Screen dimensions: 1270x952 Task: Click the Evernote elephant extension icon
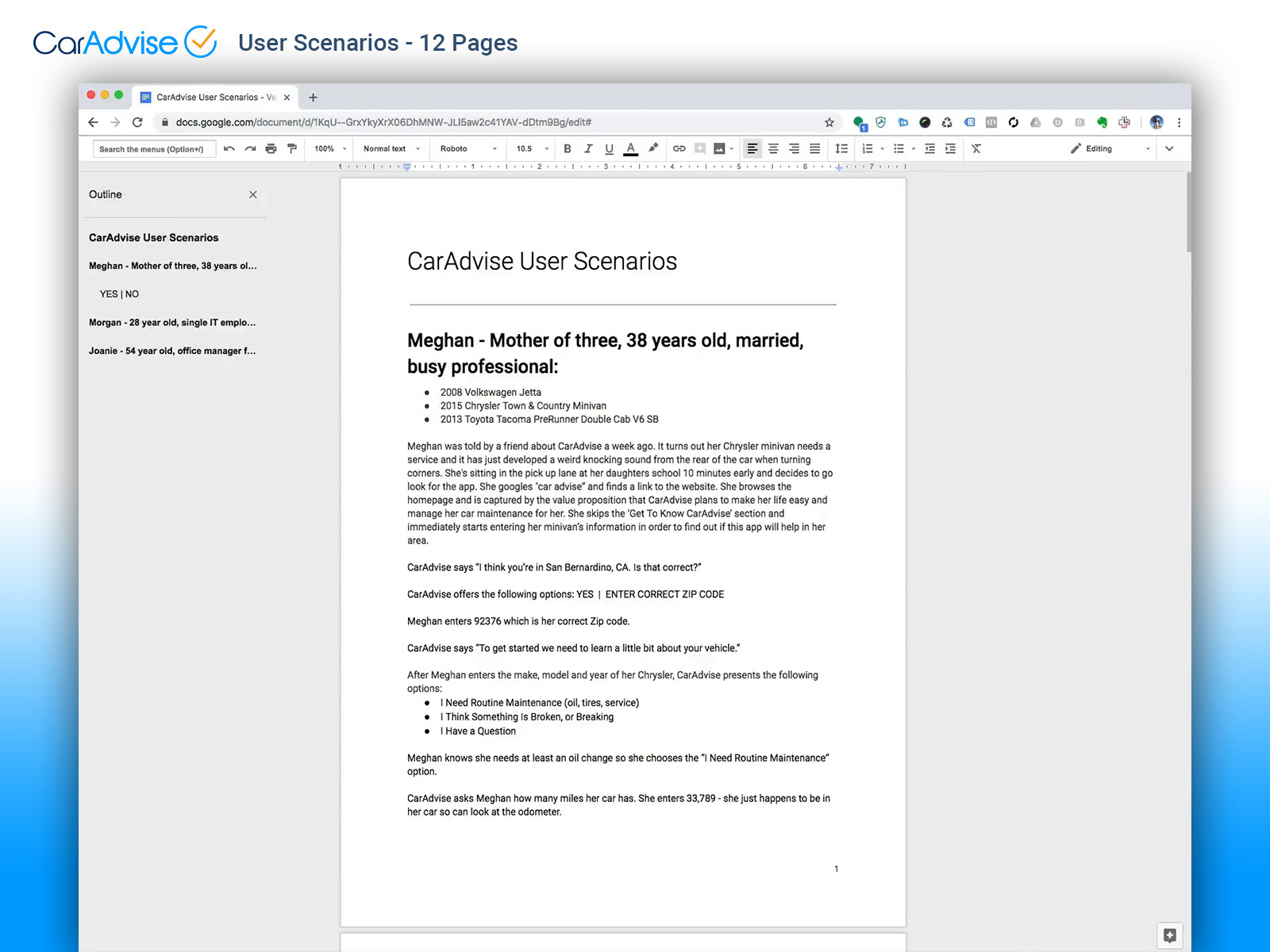pyautogui.click(x=1102, y=122)
